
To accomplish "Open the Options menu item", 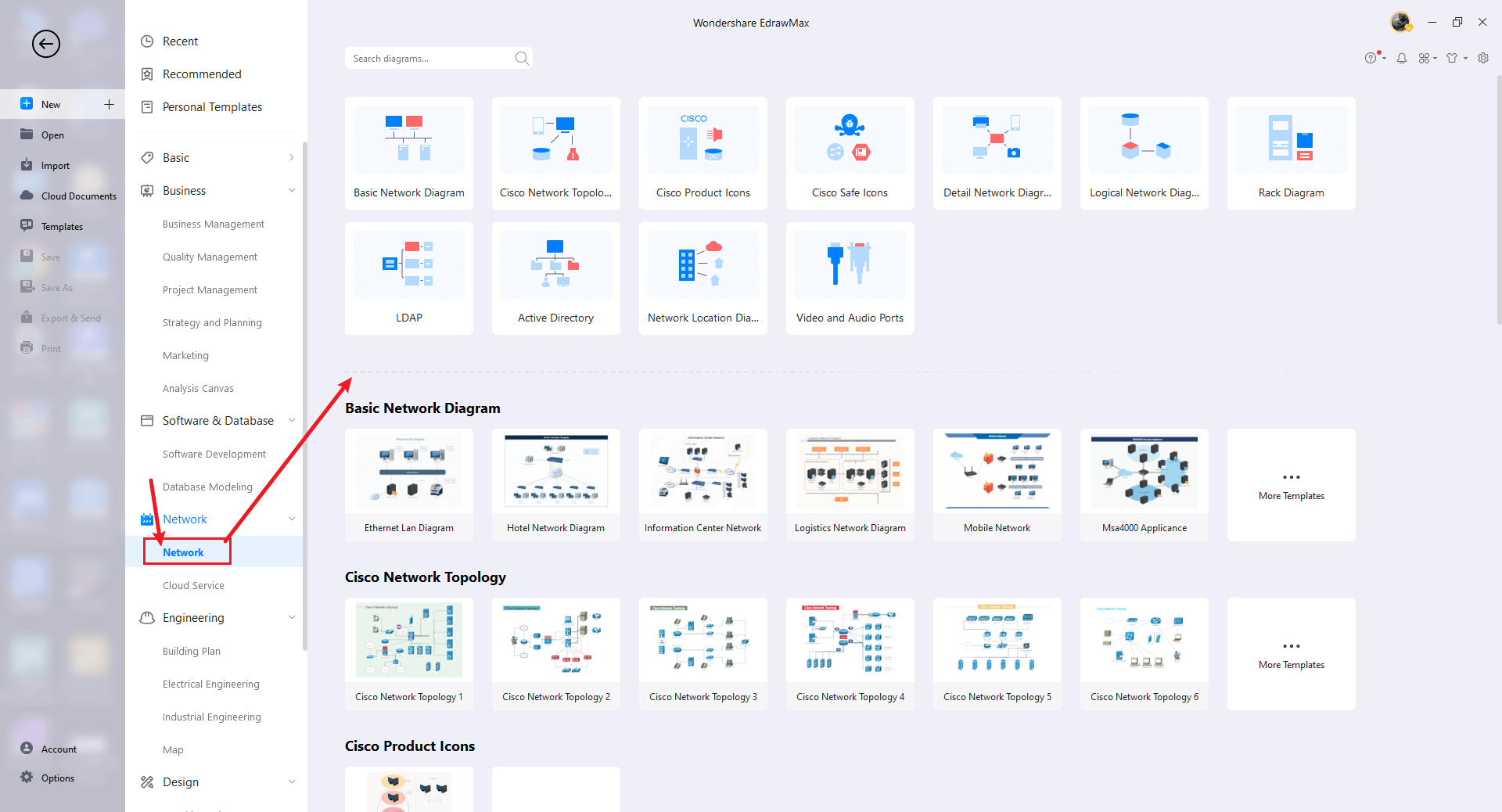I will (x=63, y=778).
